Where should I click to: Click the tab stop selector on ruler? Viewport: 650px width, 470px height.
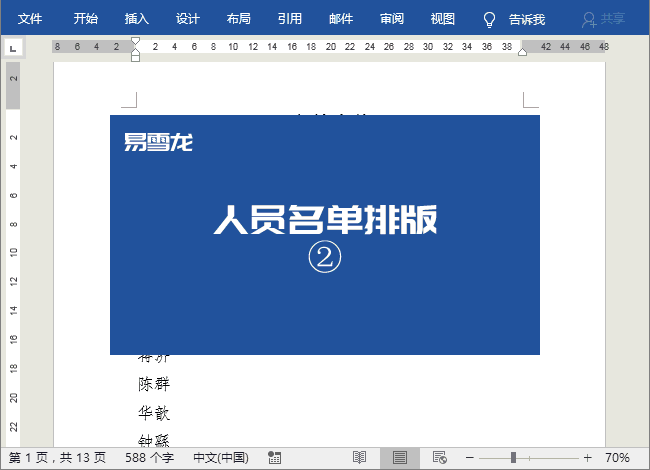[x=13, y=48]
